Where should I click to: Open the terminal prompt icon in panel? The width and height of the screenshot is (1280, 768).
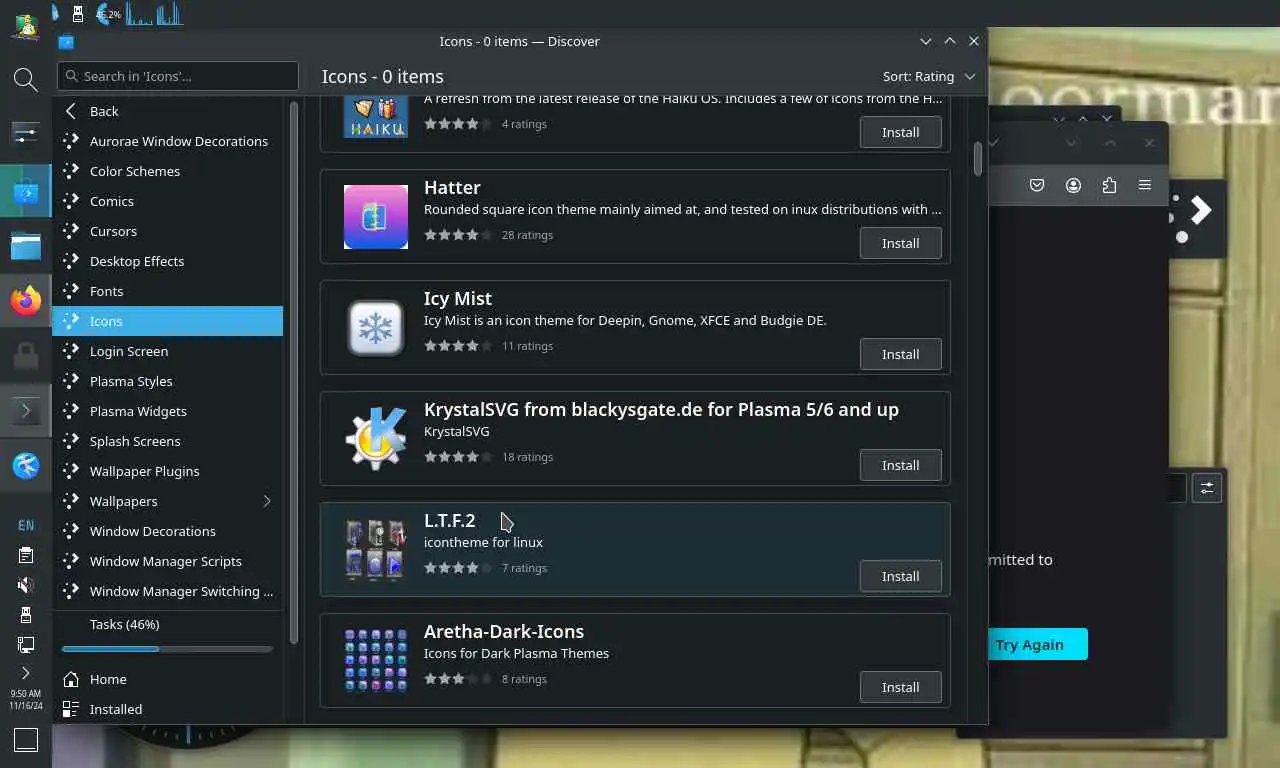click(26, 410)
